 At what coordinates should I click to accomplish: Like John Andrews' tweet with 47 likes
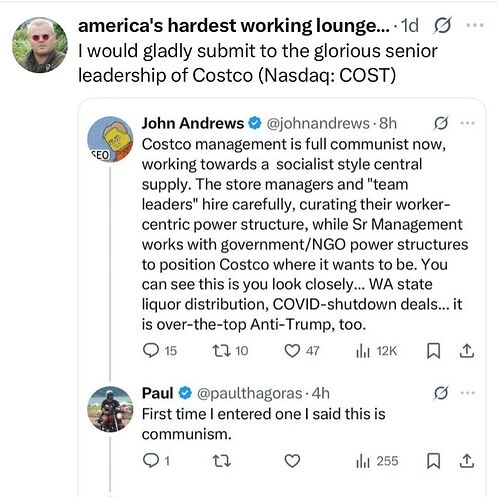point(292,351)
